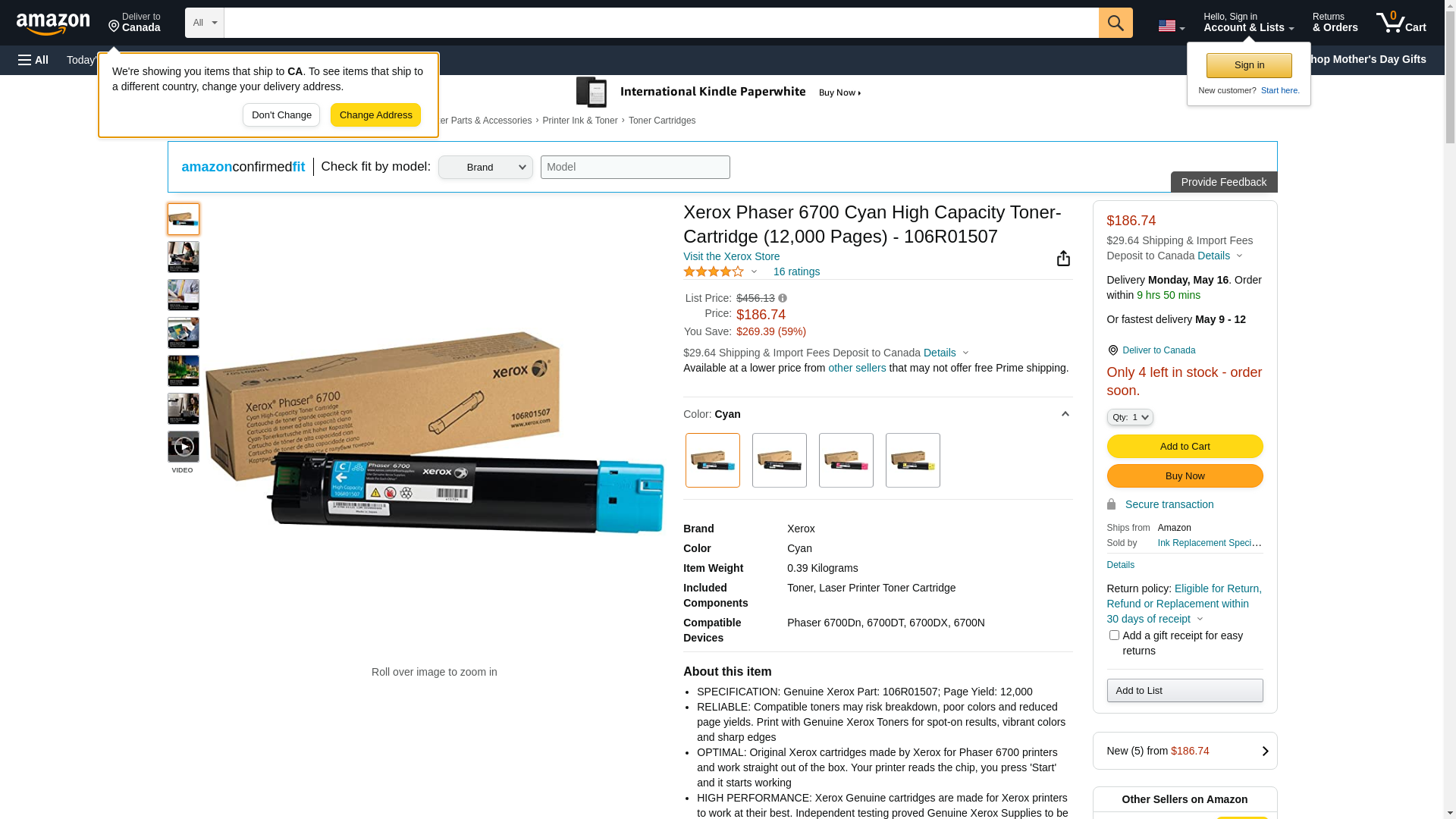Select the magenta toner color option
This screenshot has width=1456, height=819.
846,460
